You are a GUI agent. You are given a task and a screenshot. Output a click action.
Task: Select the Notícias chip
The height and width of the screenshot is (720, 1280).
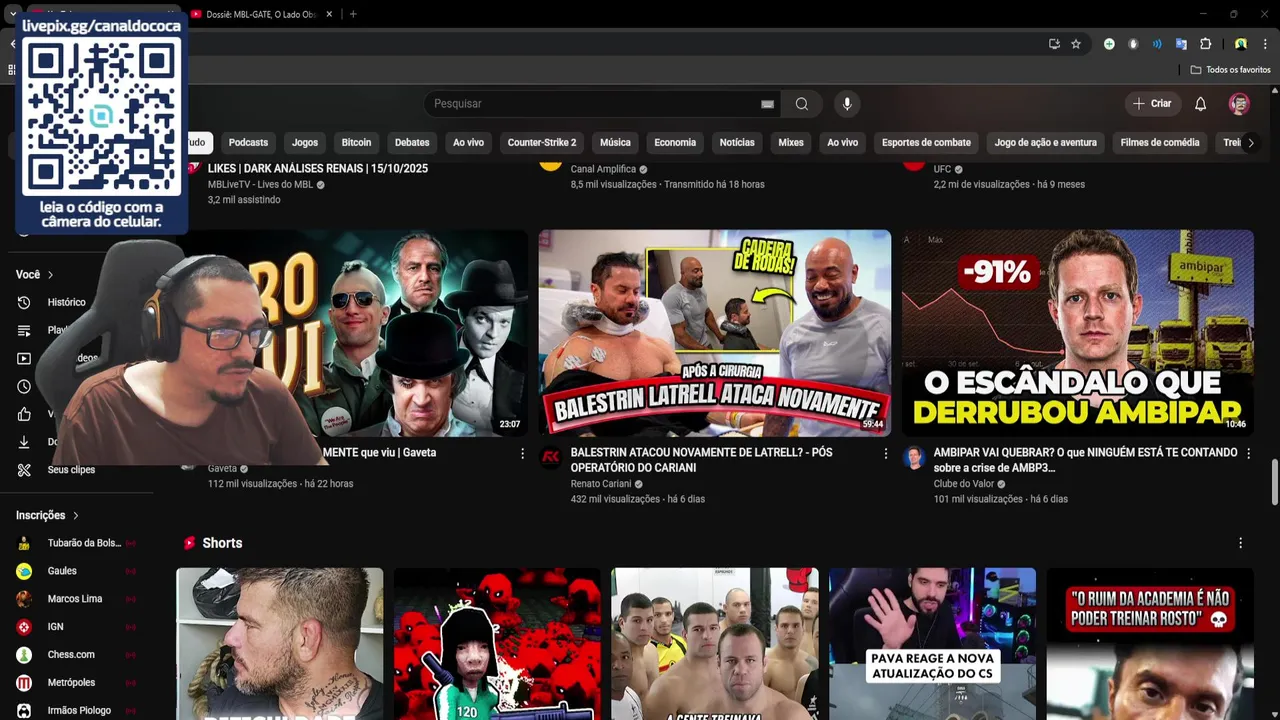point(737,142)
